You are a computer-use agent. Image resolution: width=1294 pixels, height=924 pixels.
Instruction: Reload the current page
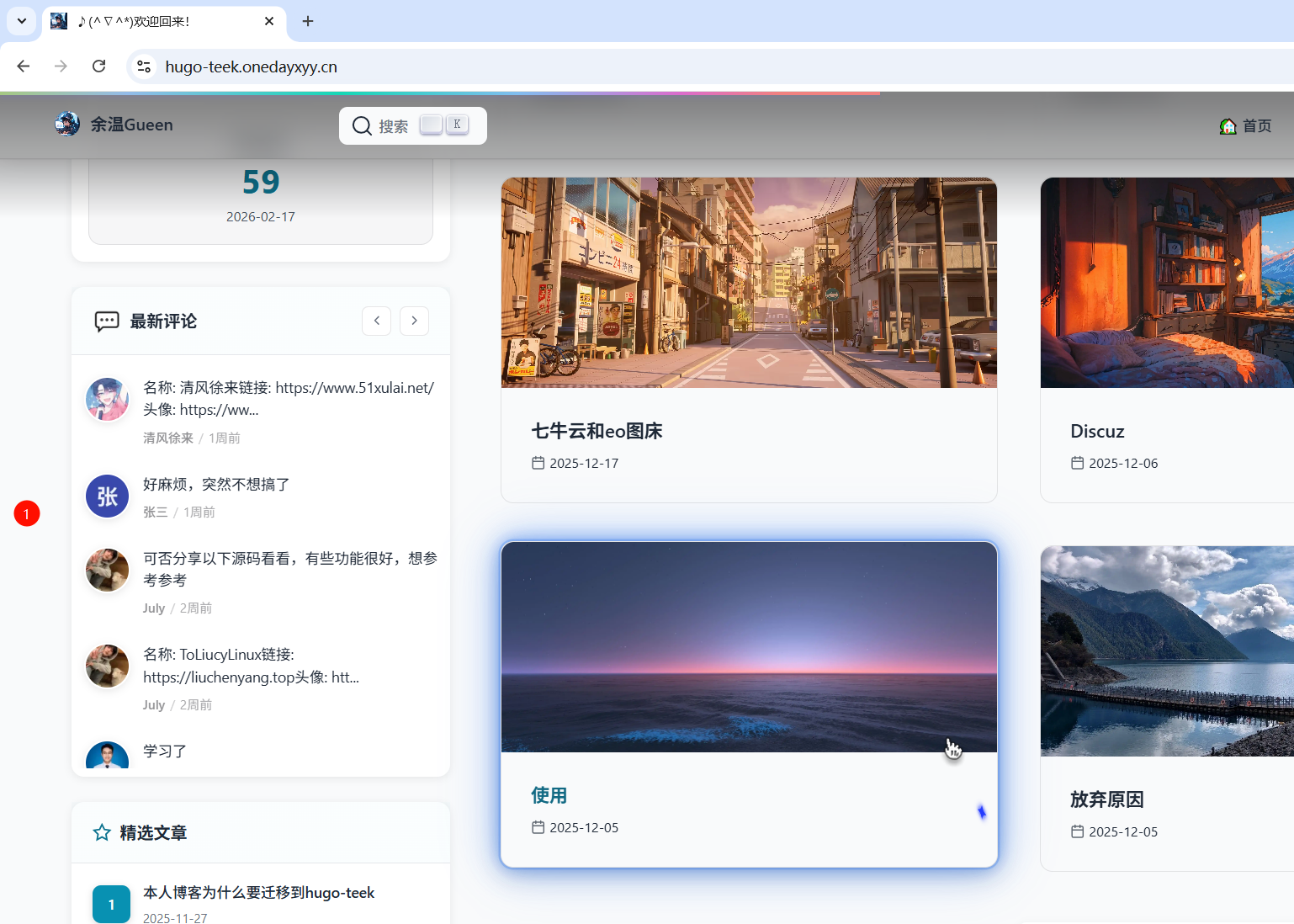[98, 66]
